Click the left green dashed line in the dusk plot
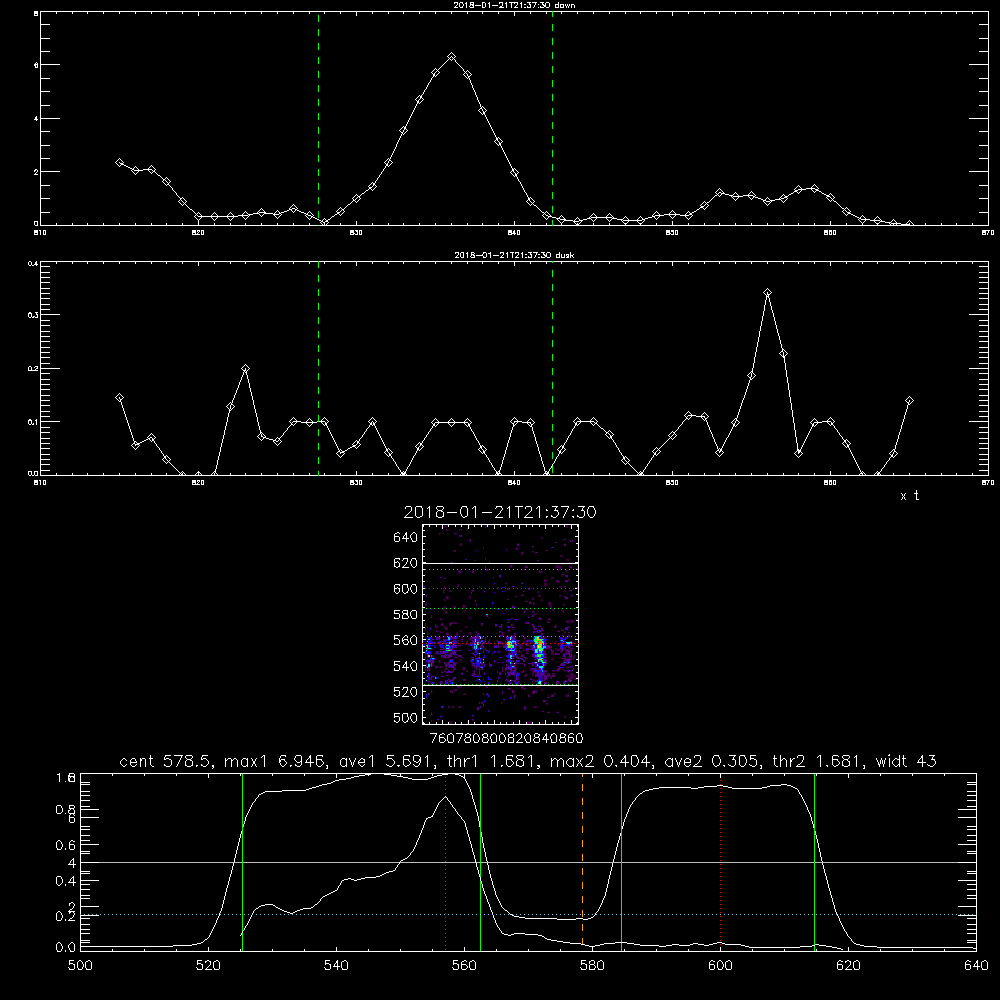The width and height of the screenshot is (1000, 1000). (318, 369)
